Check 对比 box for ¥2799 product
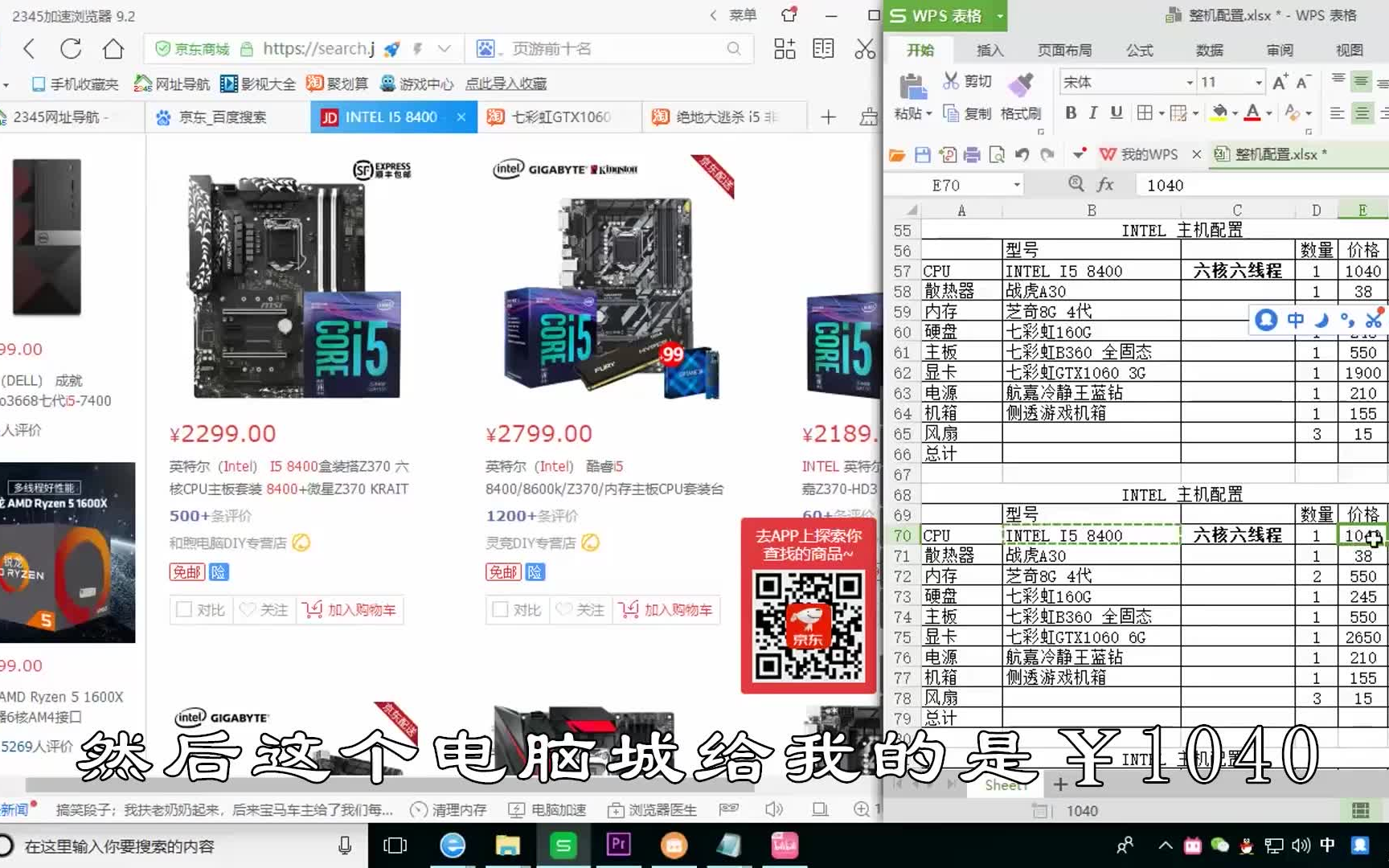This screenshot has height=868, width=1389. [x=500, y=610]
